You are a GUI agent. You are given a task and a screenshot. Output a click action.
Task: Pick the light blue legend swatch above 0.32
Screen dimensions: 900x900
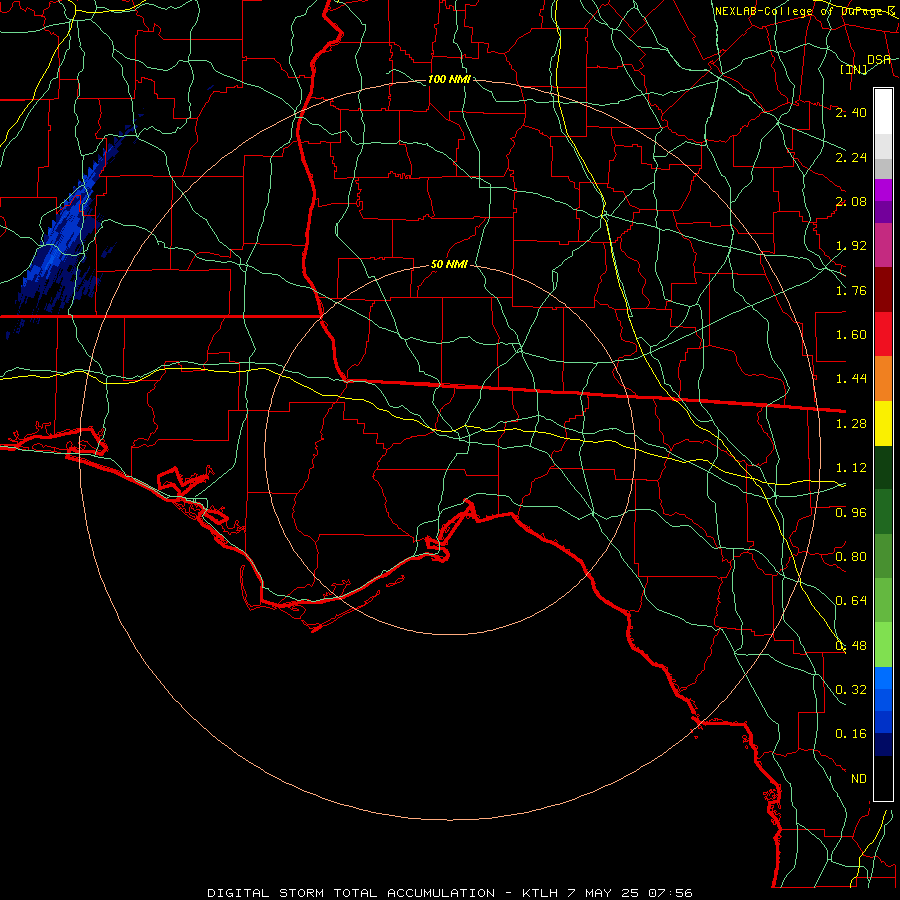point(883,678)
